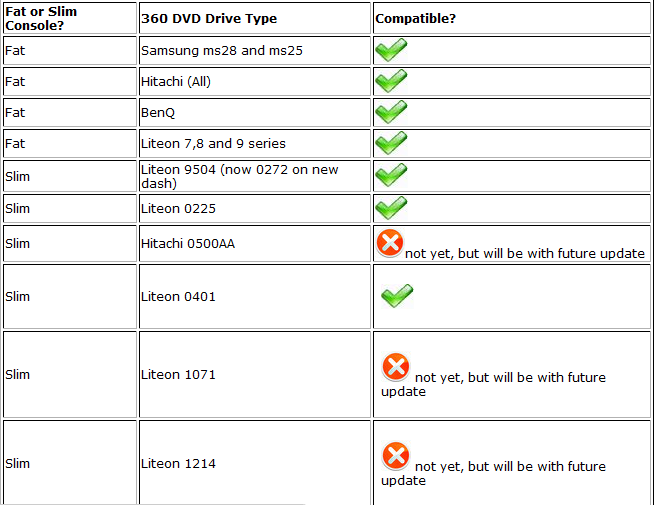Screen dimensions: 655x505
Task: Click the "Liteon 0401" drive name
Action: click(x=178, y=297)
